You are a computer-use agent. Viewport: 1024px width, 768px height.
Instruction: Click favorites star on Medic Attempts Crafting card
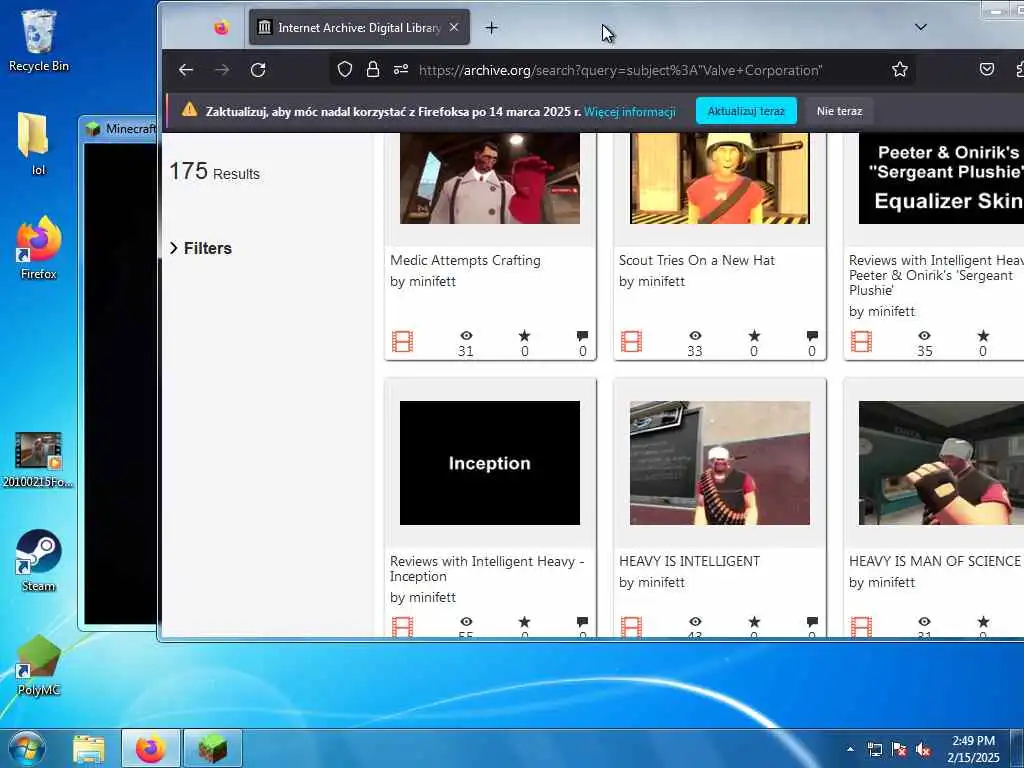pos(524,336)
